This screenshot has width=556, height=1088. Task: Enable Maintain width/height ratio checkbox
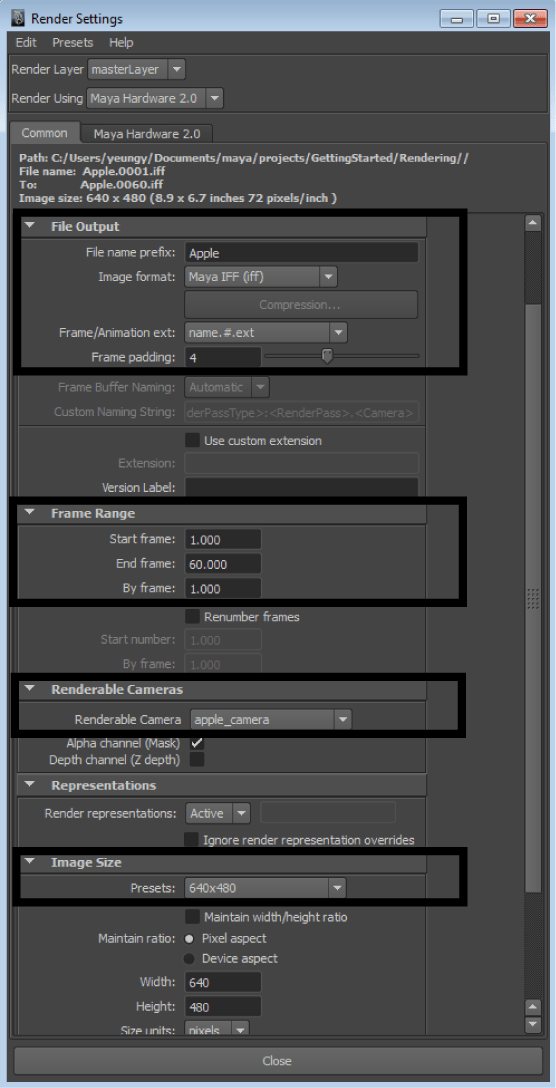[x=192, y=917]
